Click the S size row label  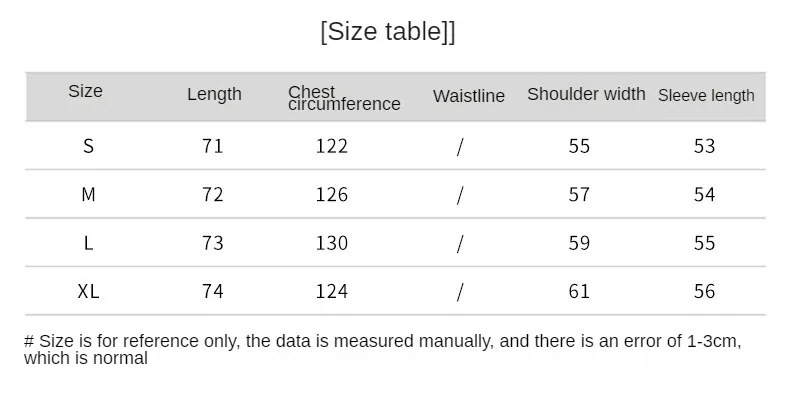(88, 146)
